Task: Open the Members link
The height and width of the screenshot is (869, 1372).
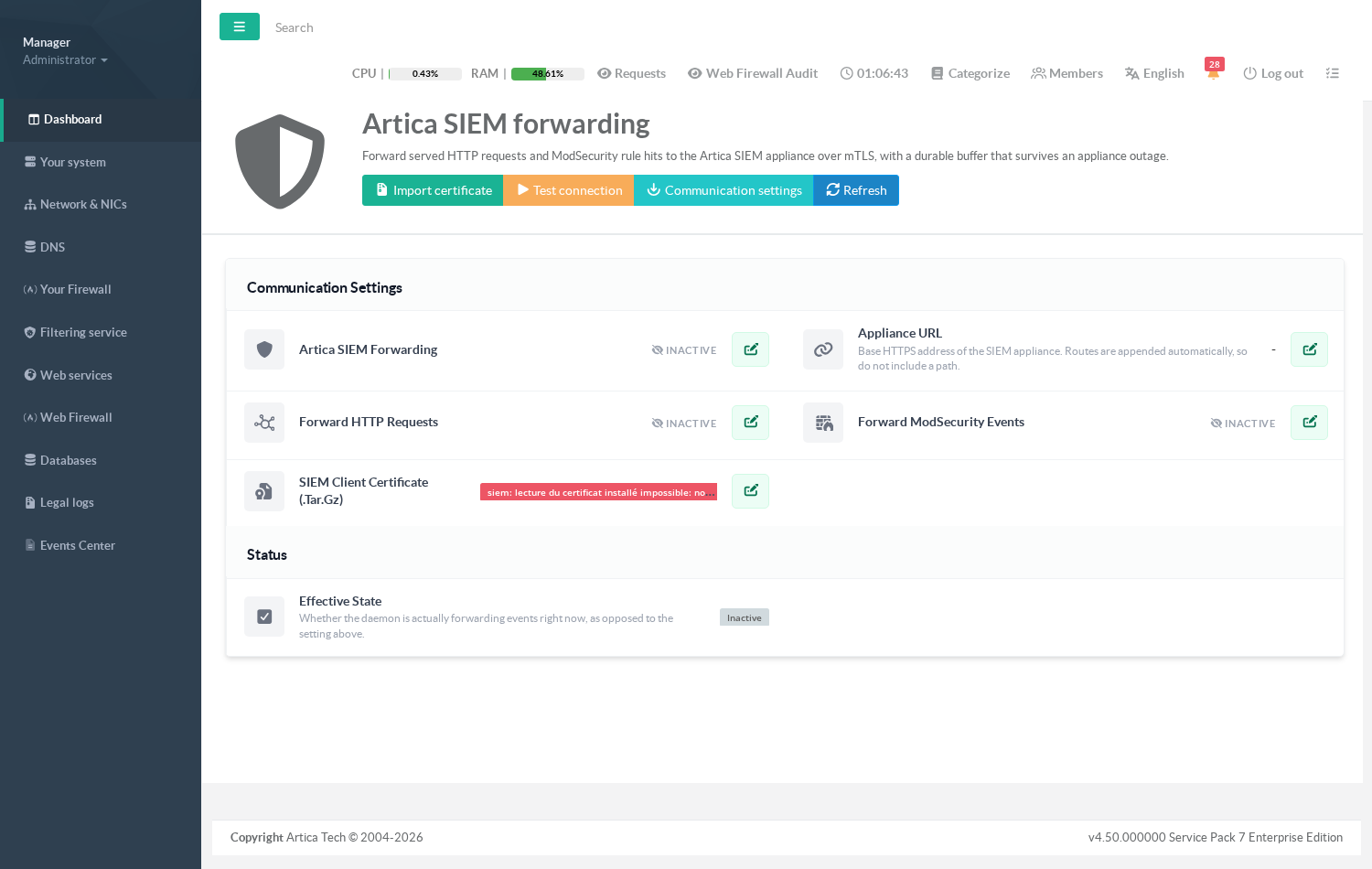Action: pyautogui.click(x=1067, y=73)
